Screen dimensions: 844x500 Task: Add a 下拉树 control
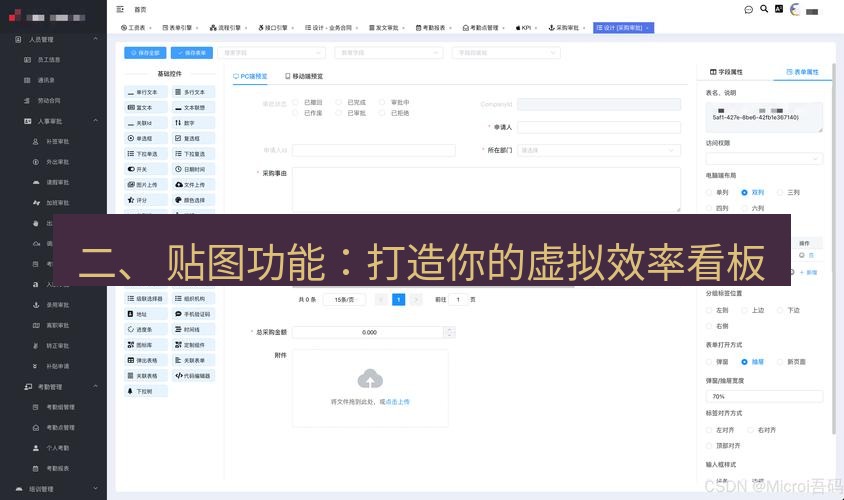[146, 391]
